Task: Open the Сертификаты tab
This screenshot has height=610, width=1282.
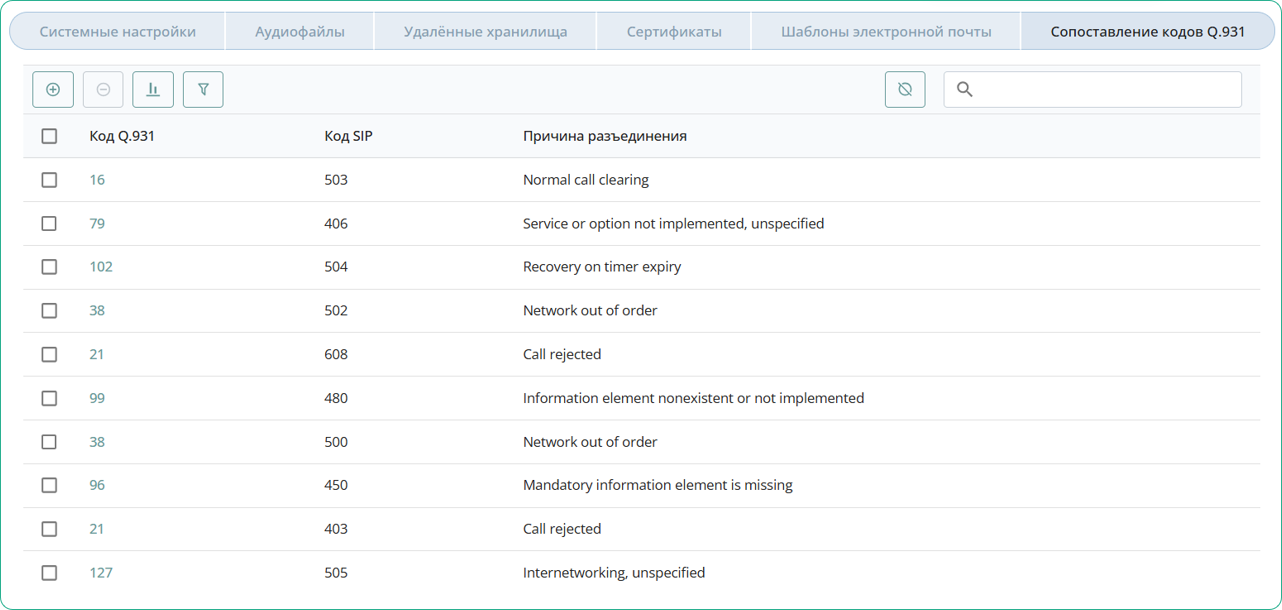Action: pyautogui.click(x=674, y=32)
